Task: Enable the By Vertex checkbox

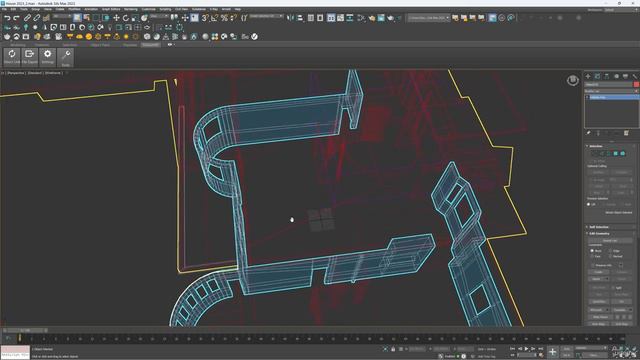Action: coord(591,161)
